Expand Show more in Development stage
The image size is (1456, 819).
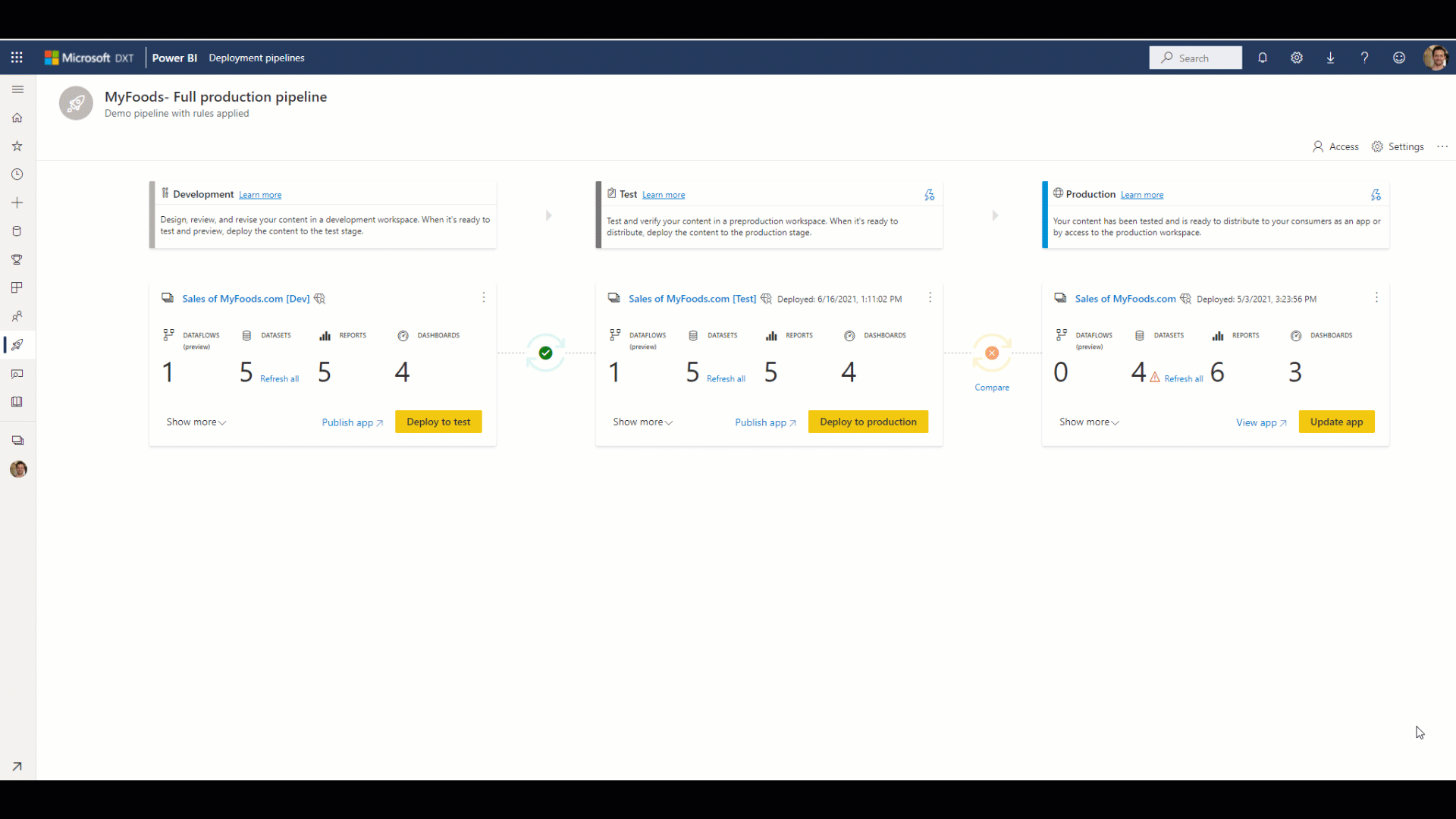[195, 421]
